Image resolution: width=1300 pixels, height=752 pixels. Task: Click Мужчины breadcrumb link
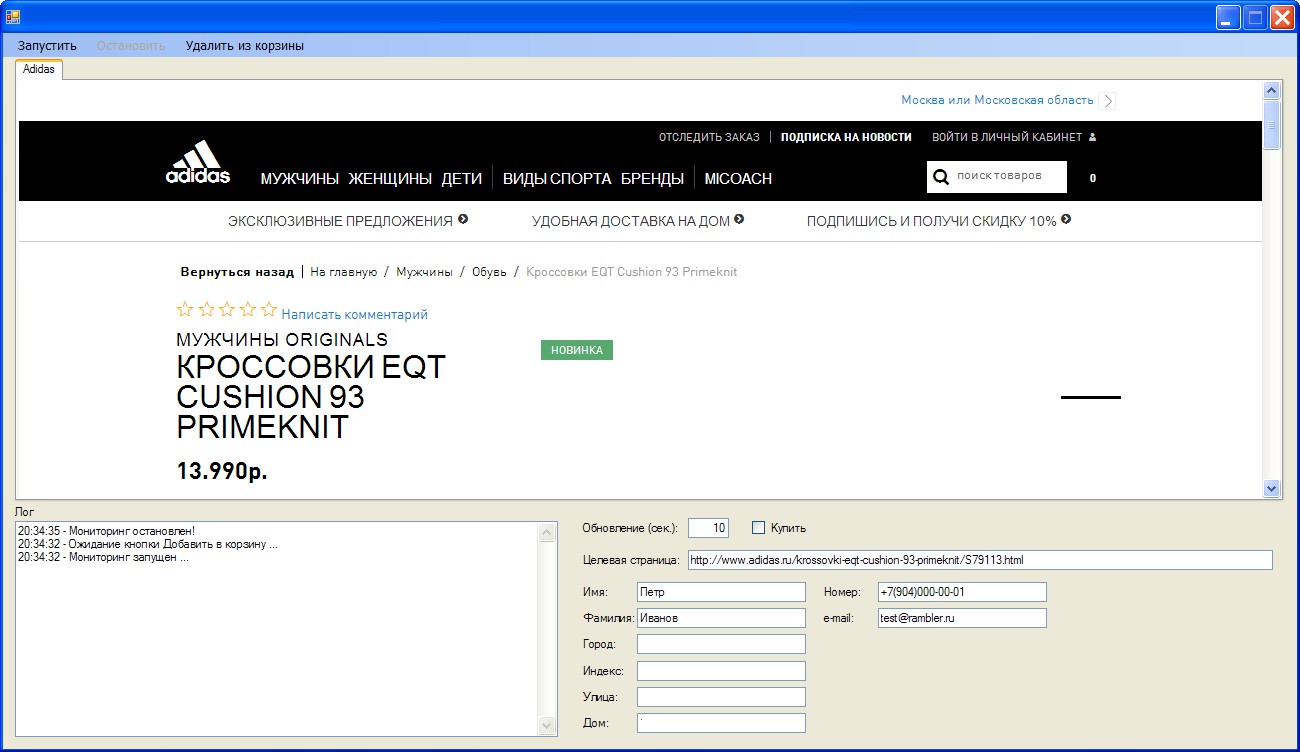424,272
